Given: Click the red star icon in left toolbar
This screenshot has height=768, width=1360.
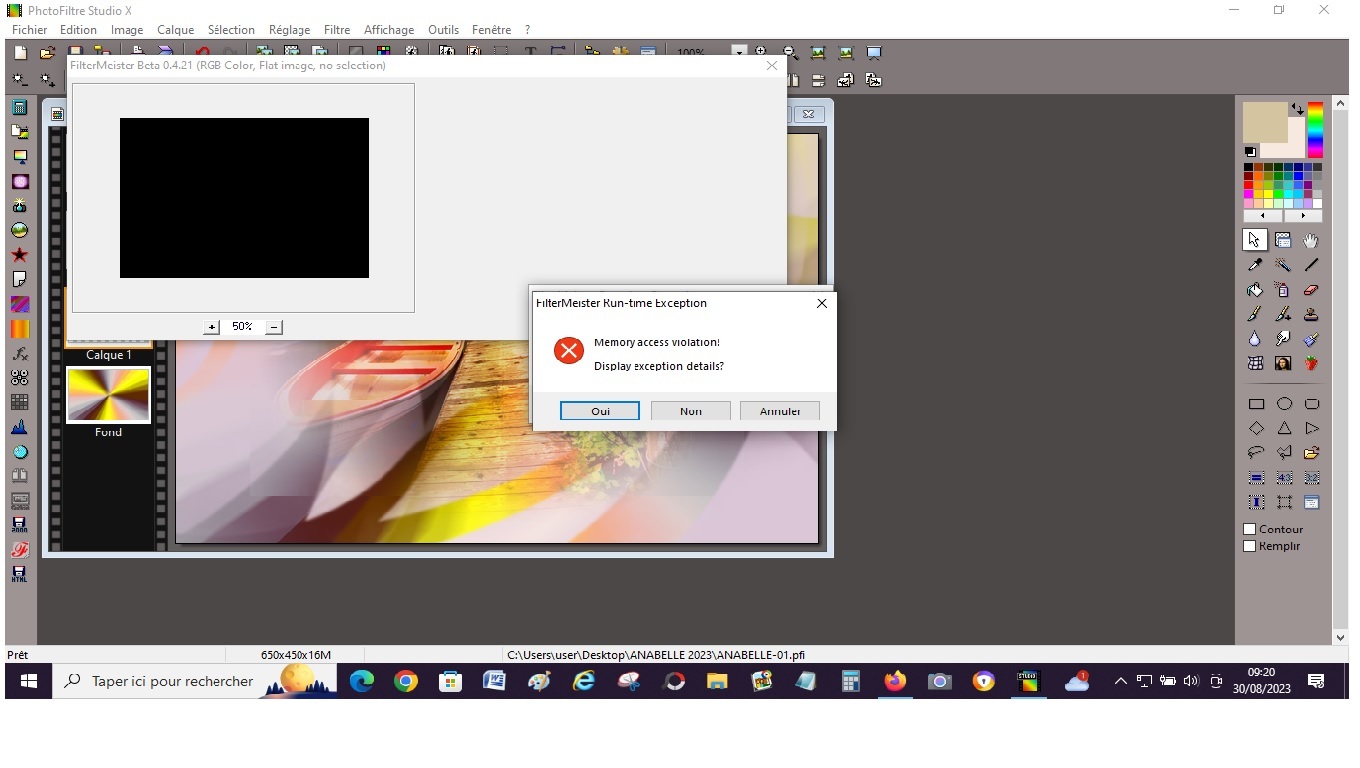Looking at the screenshot, I should (x=19, y=255).
